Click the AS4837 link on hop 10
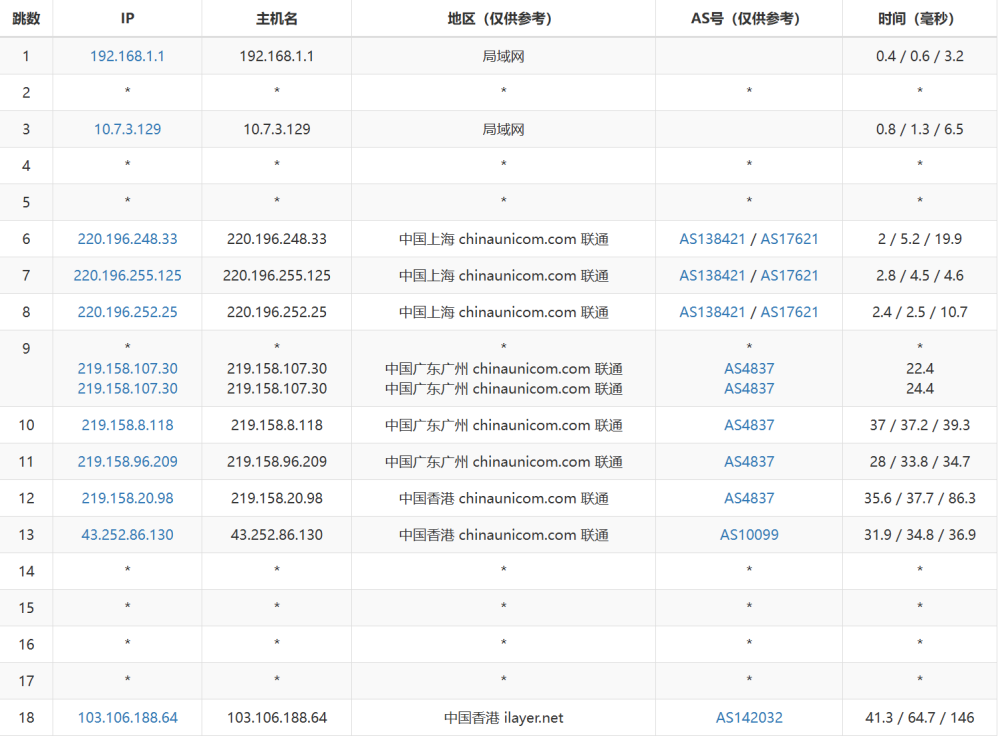Image resolution: width=1000 pixels, height=736 pixels. (748, 424)
